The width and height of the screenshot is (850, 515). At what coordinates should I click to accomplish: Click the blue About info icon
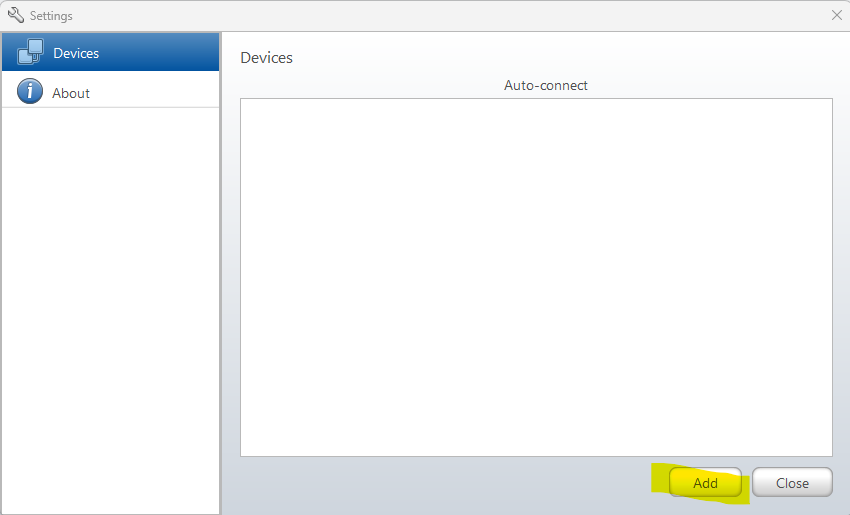click(30, 92)
